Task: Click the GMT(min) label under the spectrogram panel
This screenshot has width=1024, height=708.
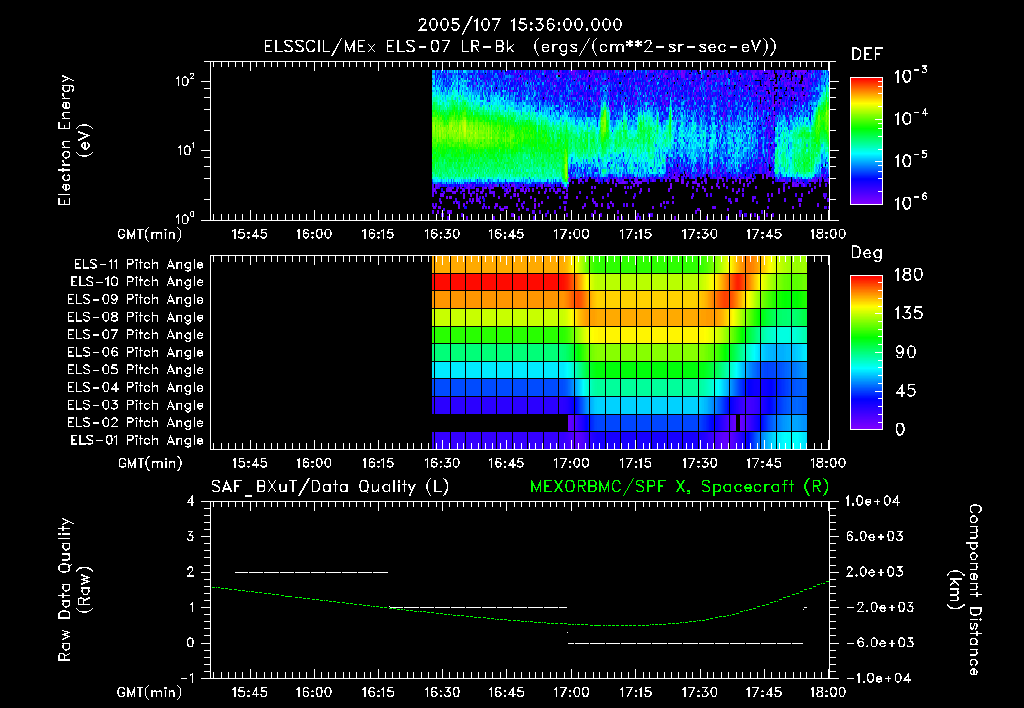Action: tap(150, 234)
